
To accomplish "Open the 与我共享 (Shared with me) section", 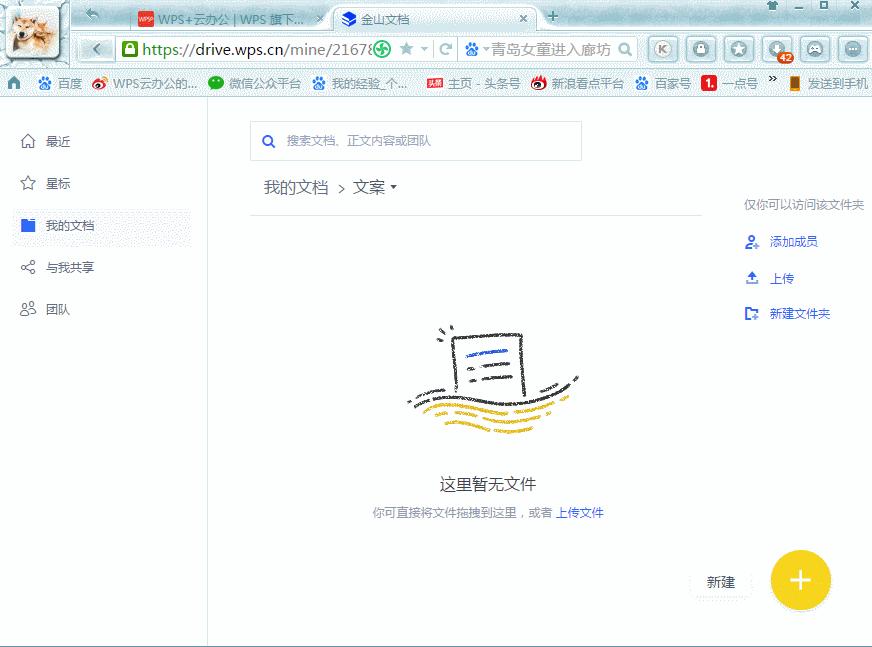I will point(60,267).
